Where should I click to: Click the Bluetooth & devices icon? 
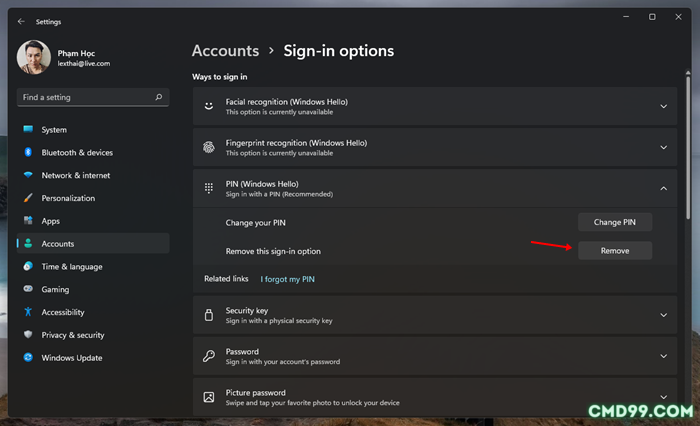pos(28,152)
